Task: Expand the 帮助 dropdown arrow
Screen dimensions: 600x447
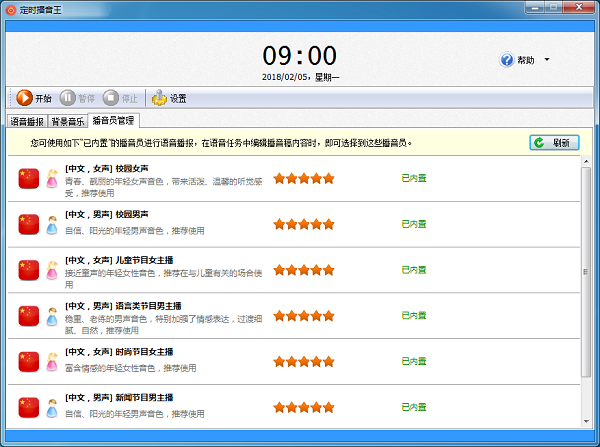Action: pyautogui.click(x=547, y=59)
